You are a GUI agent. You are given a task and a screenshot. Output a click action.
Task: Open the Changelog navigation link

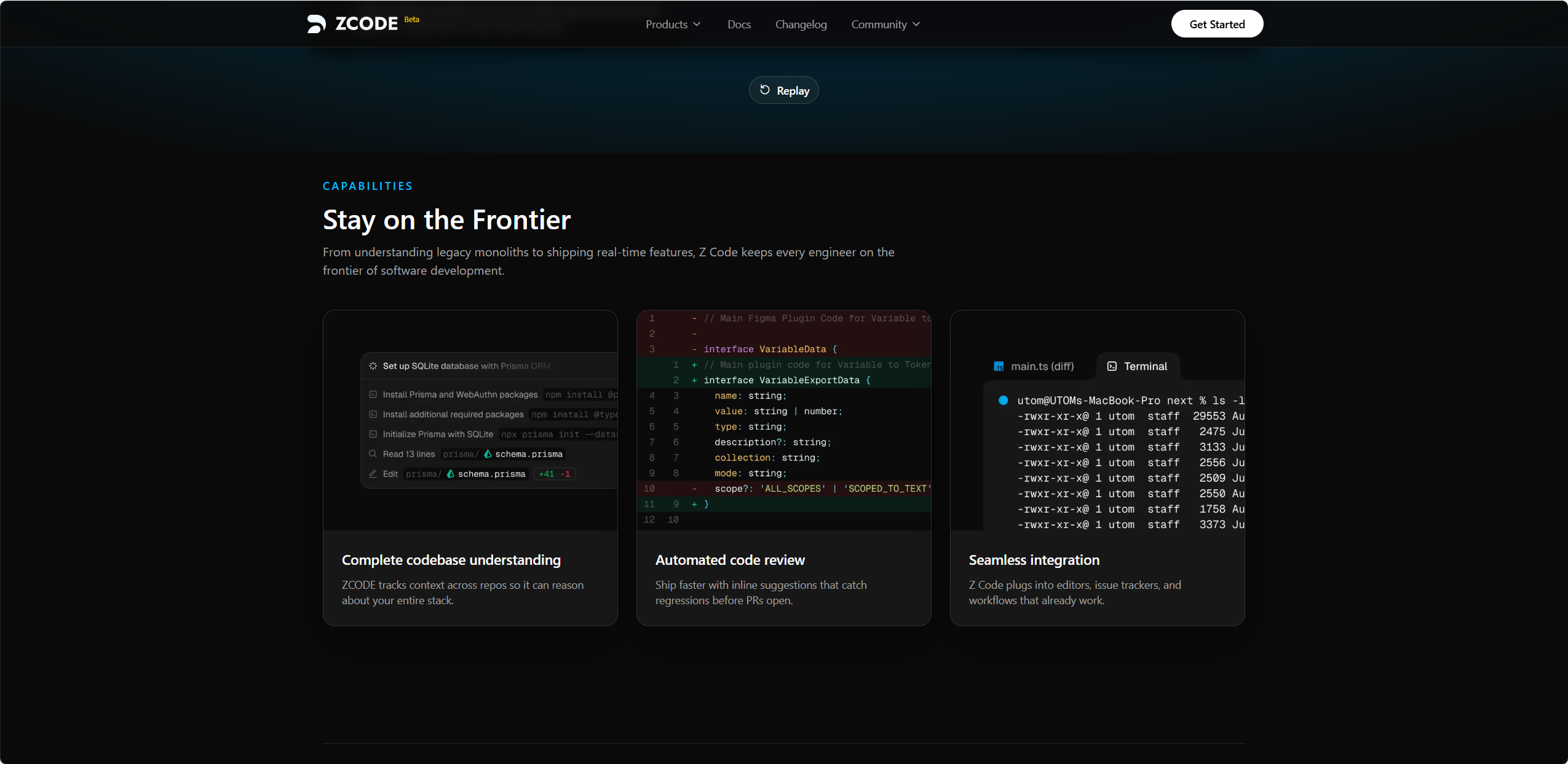[x=801, y=24]
